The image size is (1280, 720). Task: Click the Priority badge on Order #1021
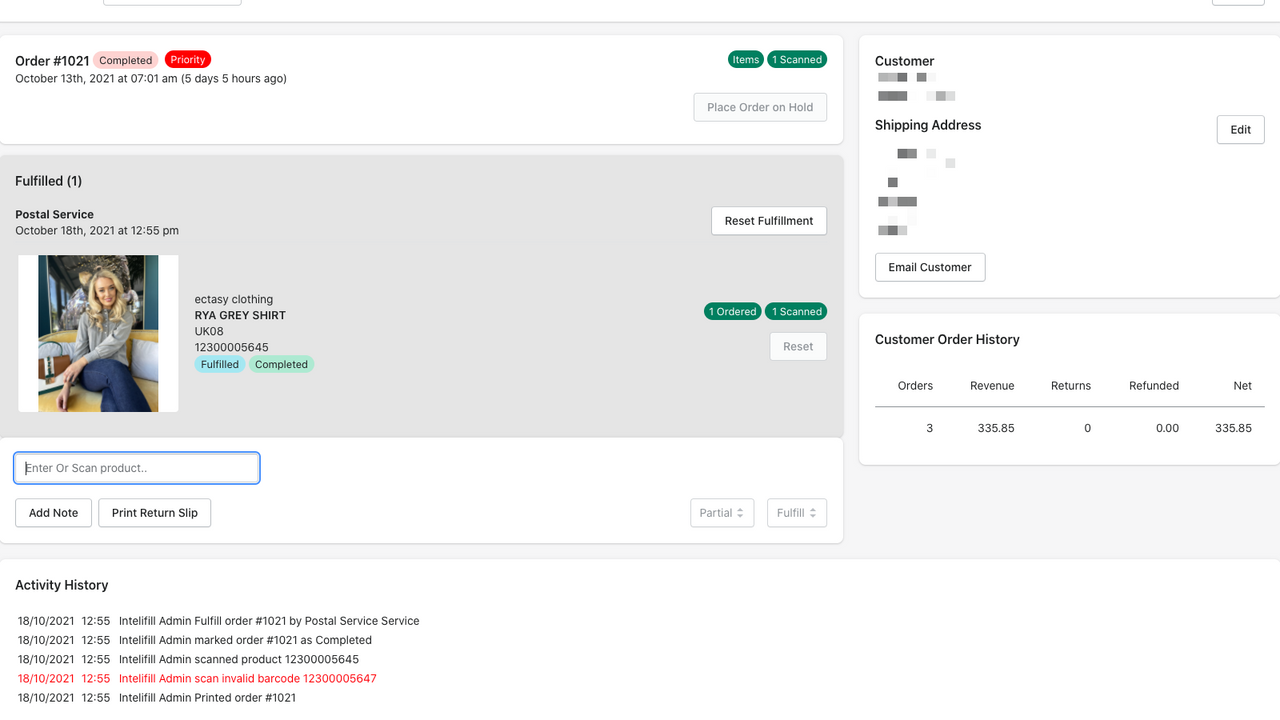(x=187, y=60)
